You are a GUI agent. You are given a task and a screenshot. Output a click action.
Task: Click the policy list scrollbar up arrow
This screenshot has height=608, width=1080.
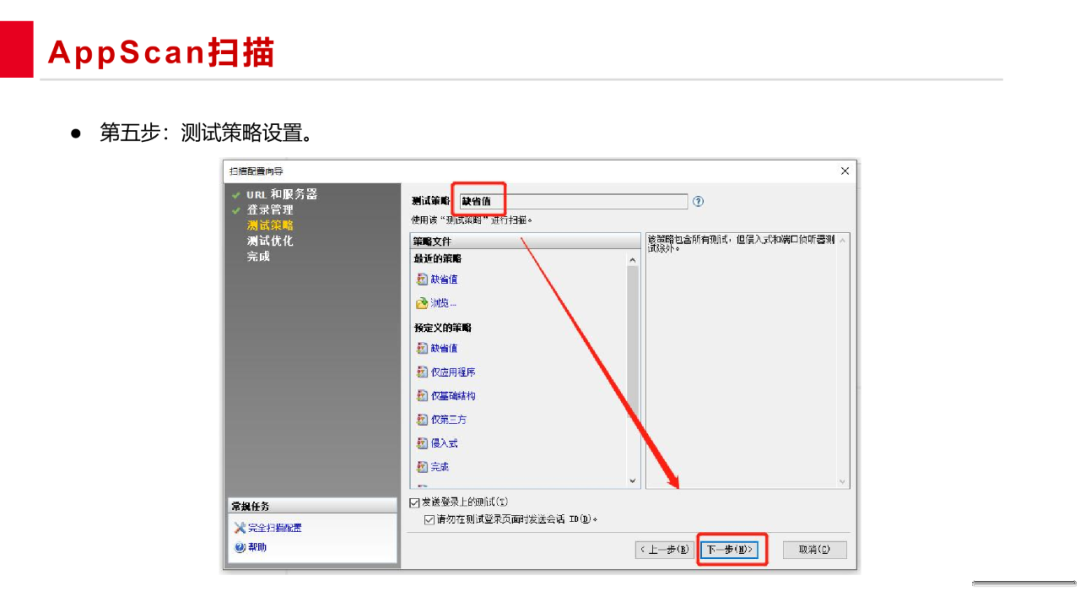632,260
